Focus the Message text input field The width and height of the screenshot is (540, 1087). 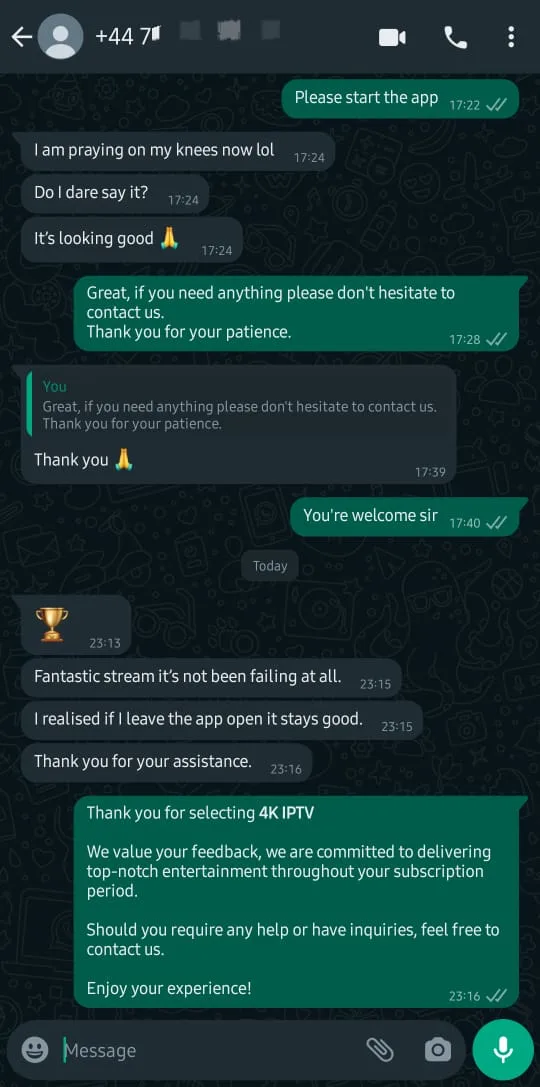(208, 1050)
